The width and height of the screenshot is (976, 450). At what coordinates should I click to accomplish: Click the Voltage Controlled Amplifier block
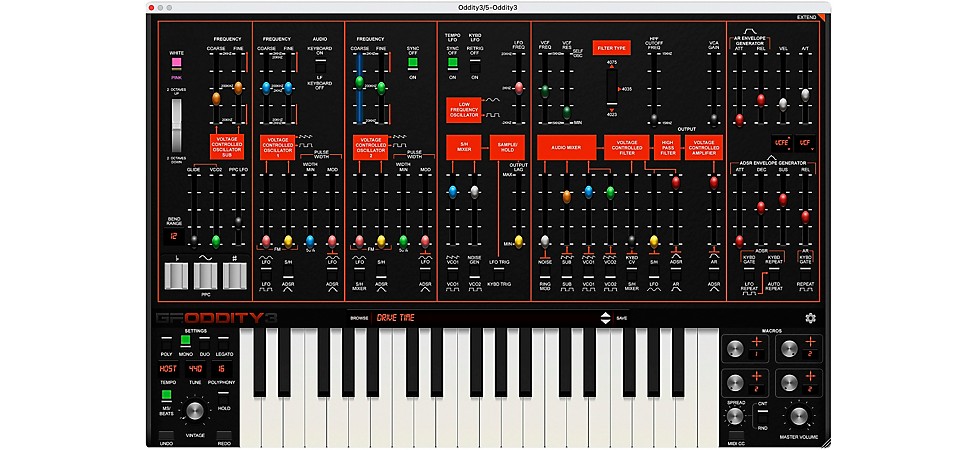(704, 148)
